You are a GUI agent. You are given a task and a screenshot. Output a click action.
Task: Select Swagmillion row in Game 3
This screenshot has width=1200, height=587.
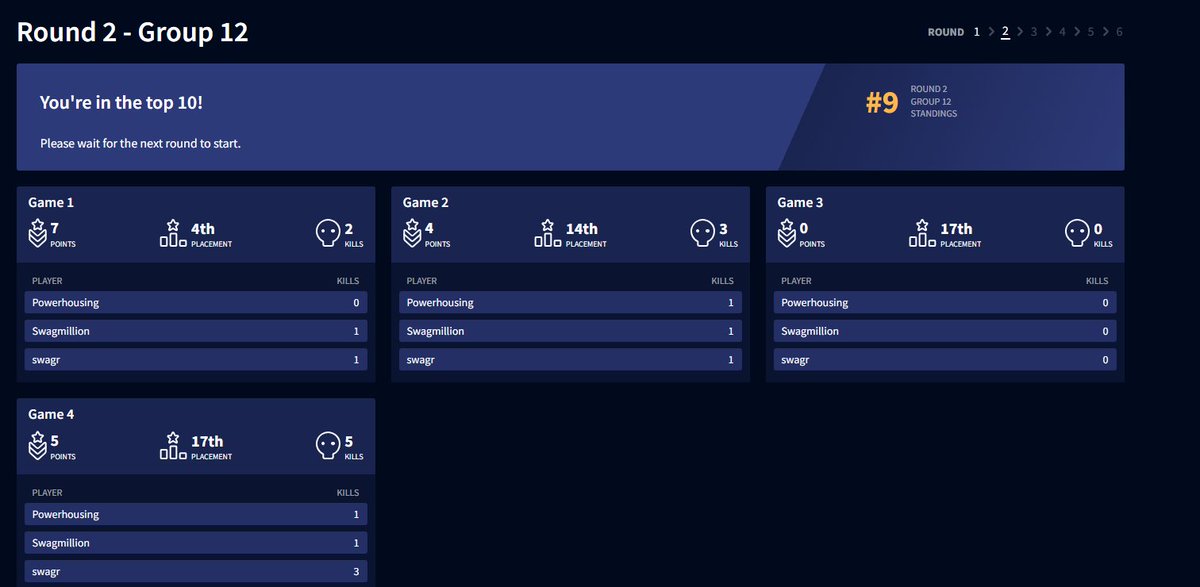(946, 331)
